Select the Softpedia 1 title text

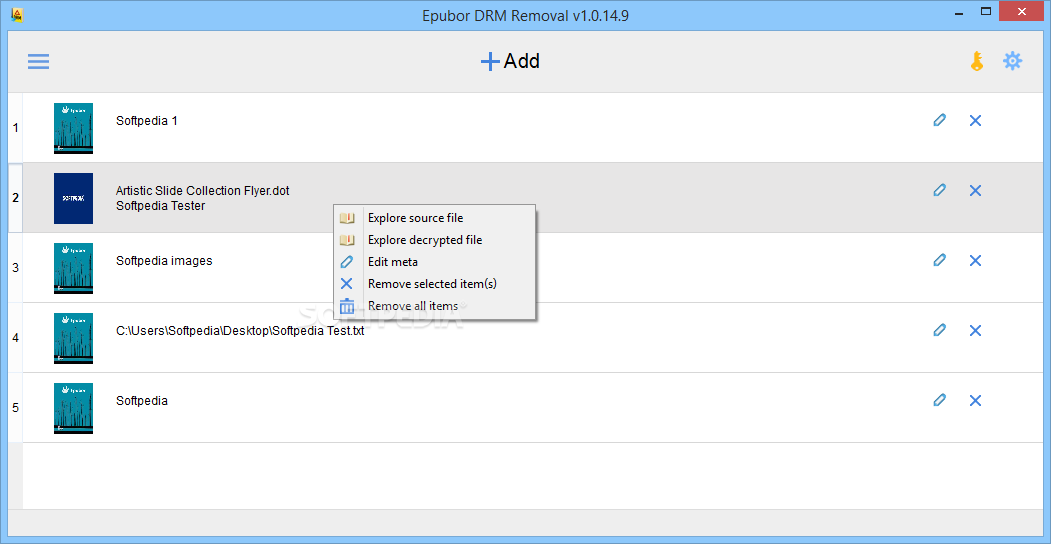[147, 121]
